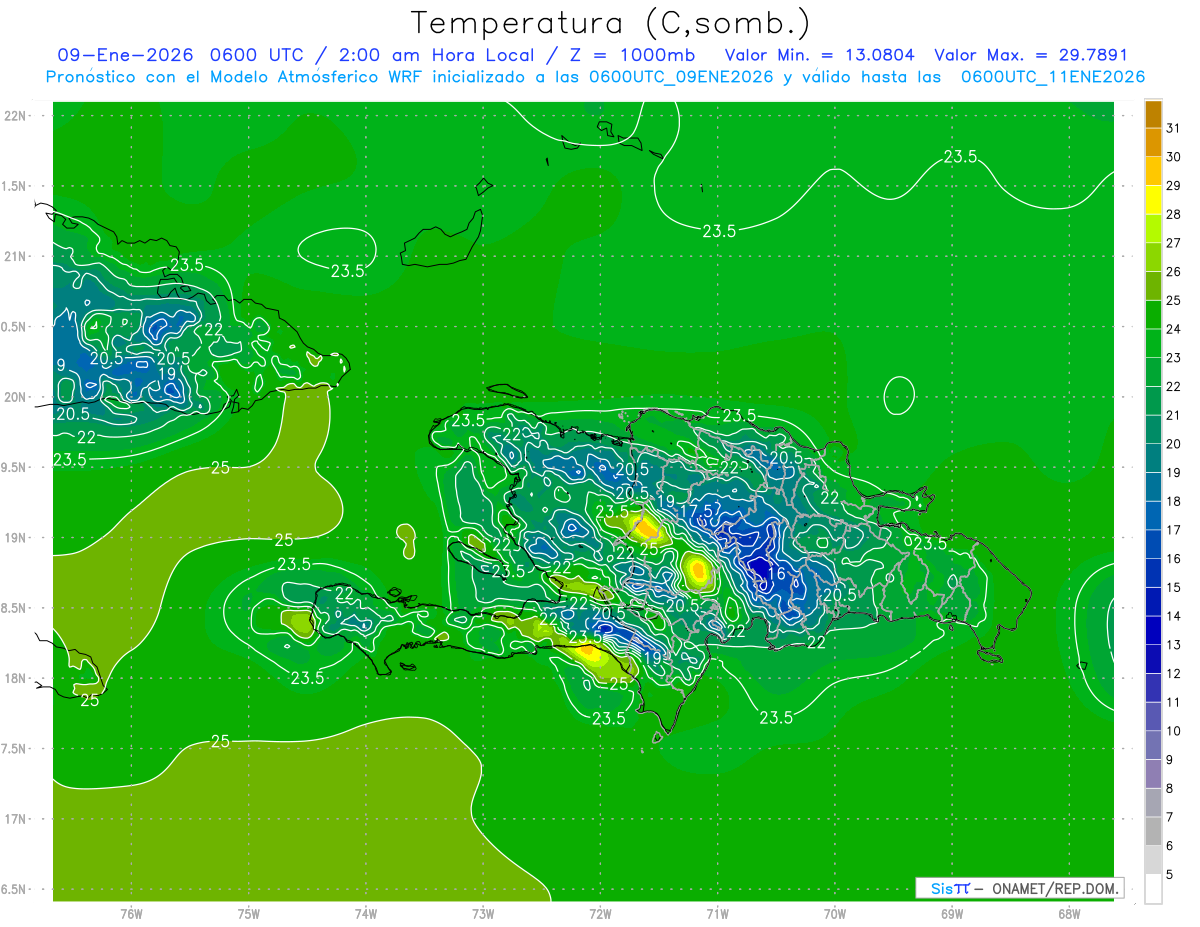This screenshot has height=927, width=1200.
Task: Click the '0600UTC_09ENE2026' initialization time
Action: click(681, 77)
